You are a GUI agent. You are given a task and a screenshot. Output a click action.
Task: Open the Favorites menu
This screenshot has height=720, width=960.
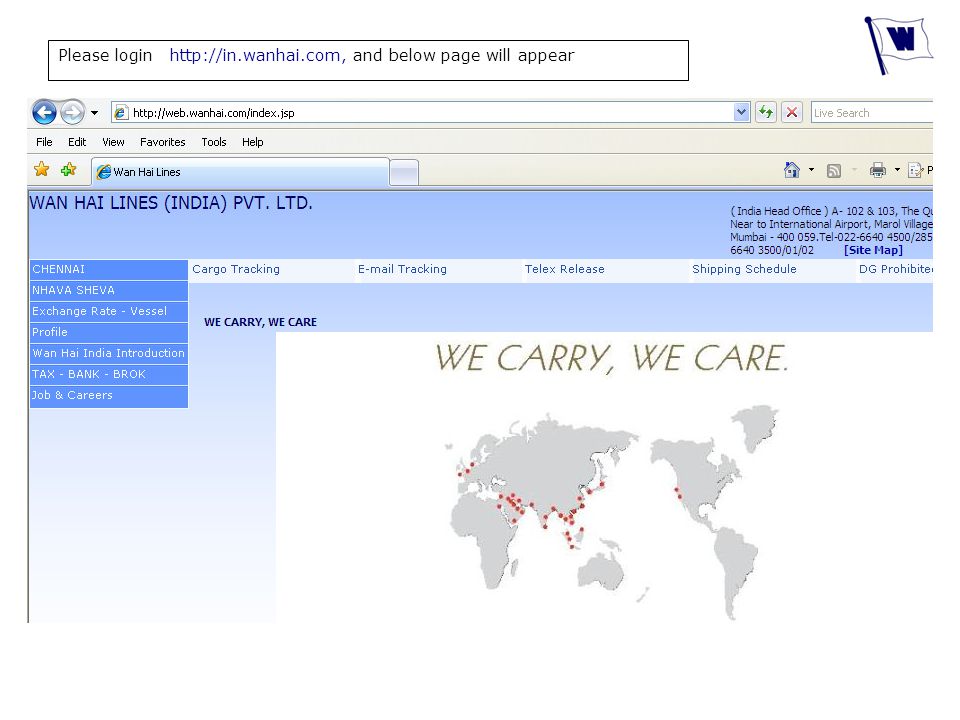pos(162,142)
